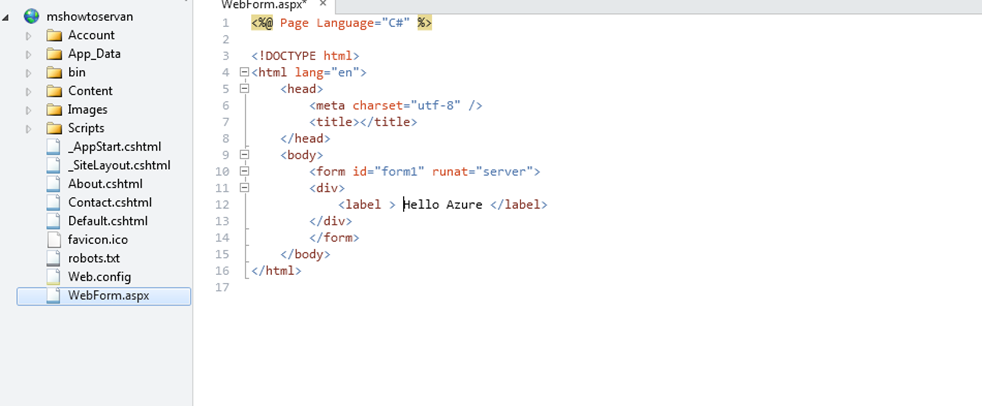Select the bin folder label
This screenshot has width=982, height=406.
(77, 72)
